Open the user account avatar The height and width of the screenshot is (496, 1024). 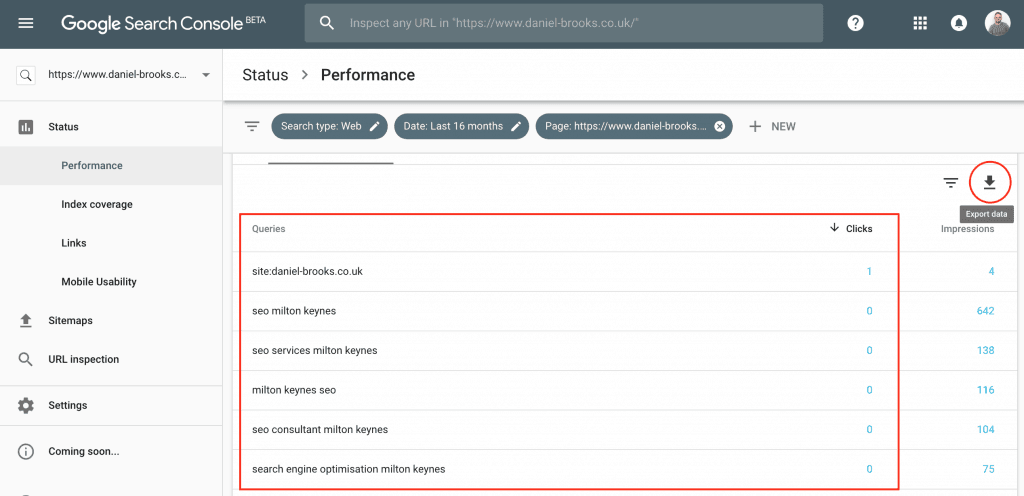997,23
